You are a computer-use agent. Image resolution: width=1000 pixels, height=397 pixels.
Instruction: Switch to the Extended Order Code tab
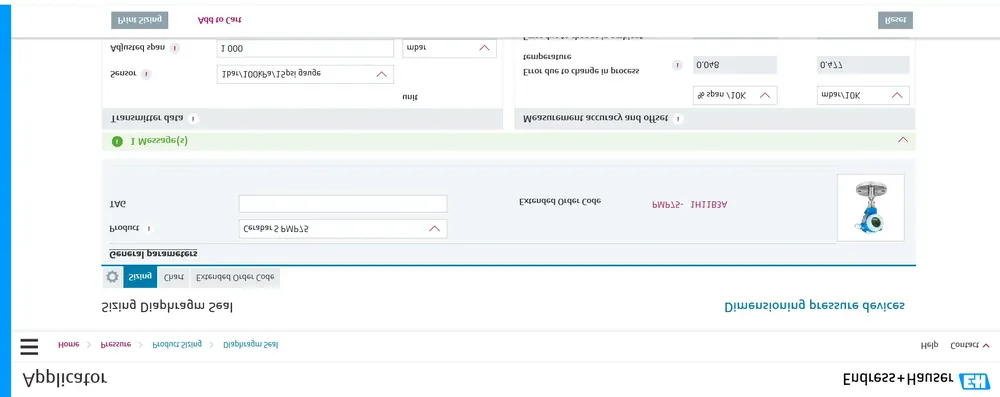point(235,277)
